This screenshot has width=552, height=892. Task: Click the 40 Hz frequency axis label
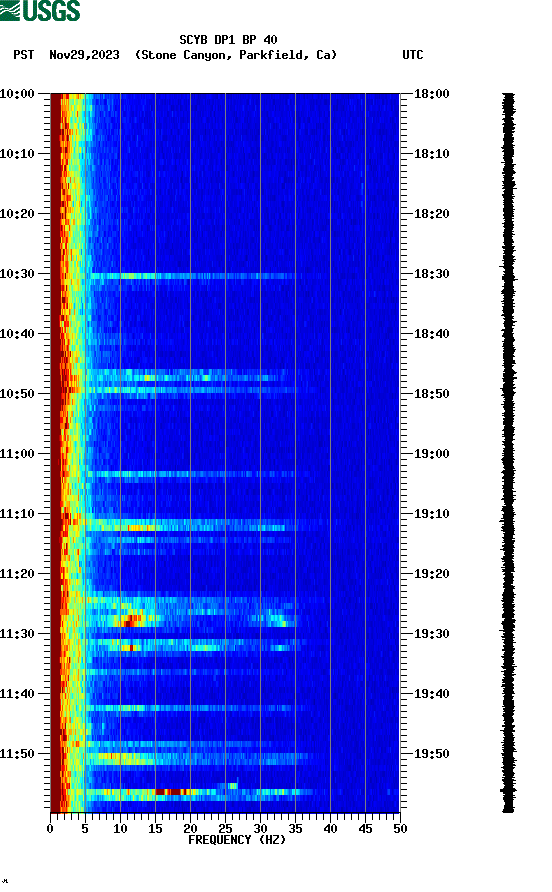(x=331, y=829)
